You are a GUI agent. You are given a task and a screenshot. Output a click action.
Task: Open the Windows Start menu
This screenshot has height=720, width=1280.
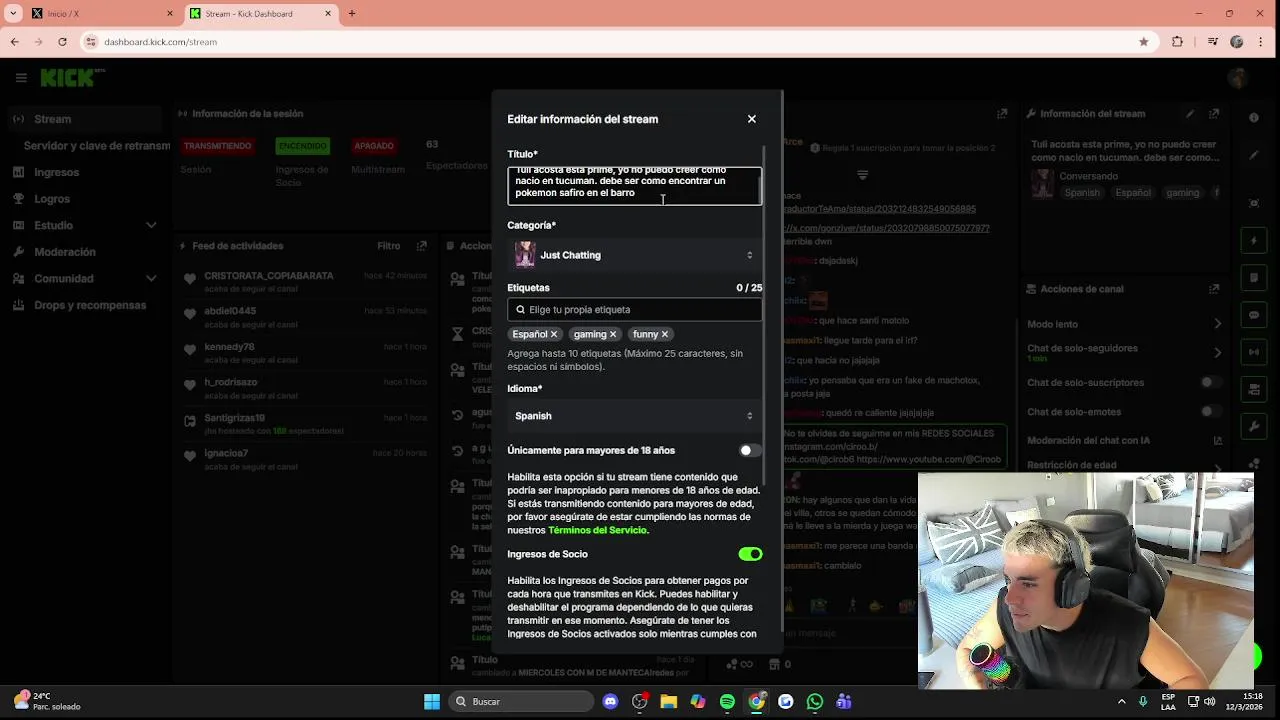[x=432, y=702]
